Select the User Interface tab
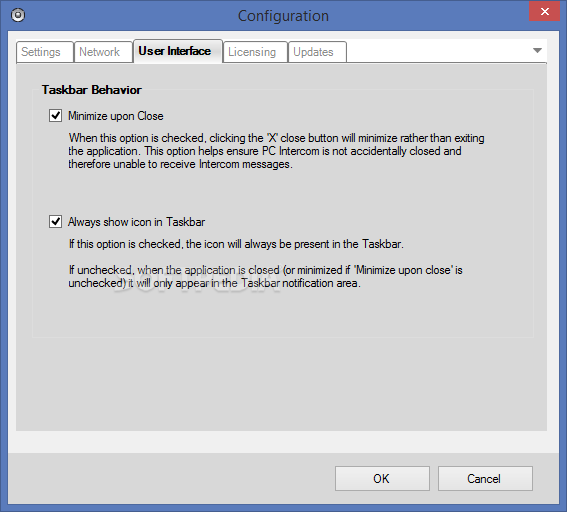Screen dimensions: 567x512 (x=178, y=51)
